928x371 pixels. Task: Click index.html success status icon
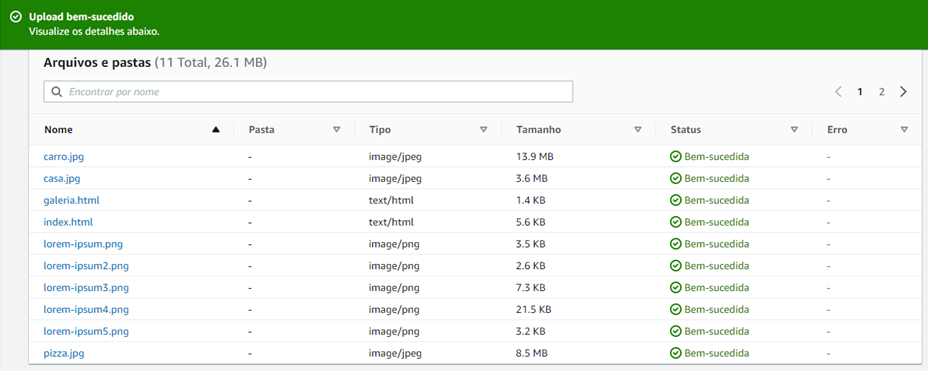coord(675,222)
